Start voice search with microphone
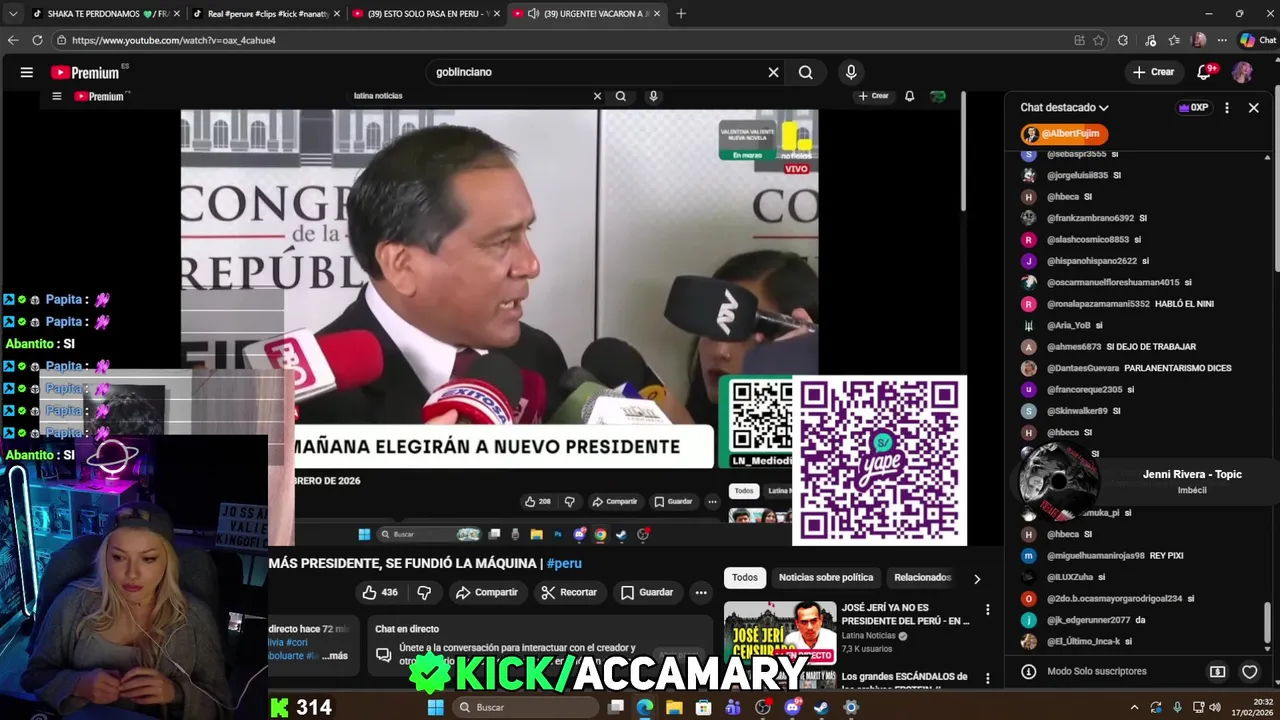 point(851,72)
